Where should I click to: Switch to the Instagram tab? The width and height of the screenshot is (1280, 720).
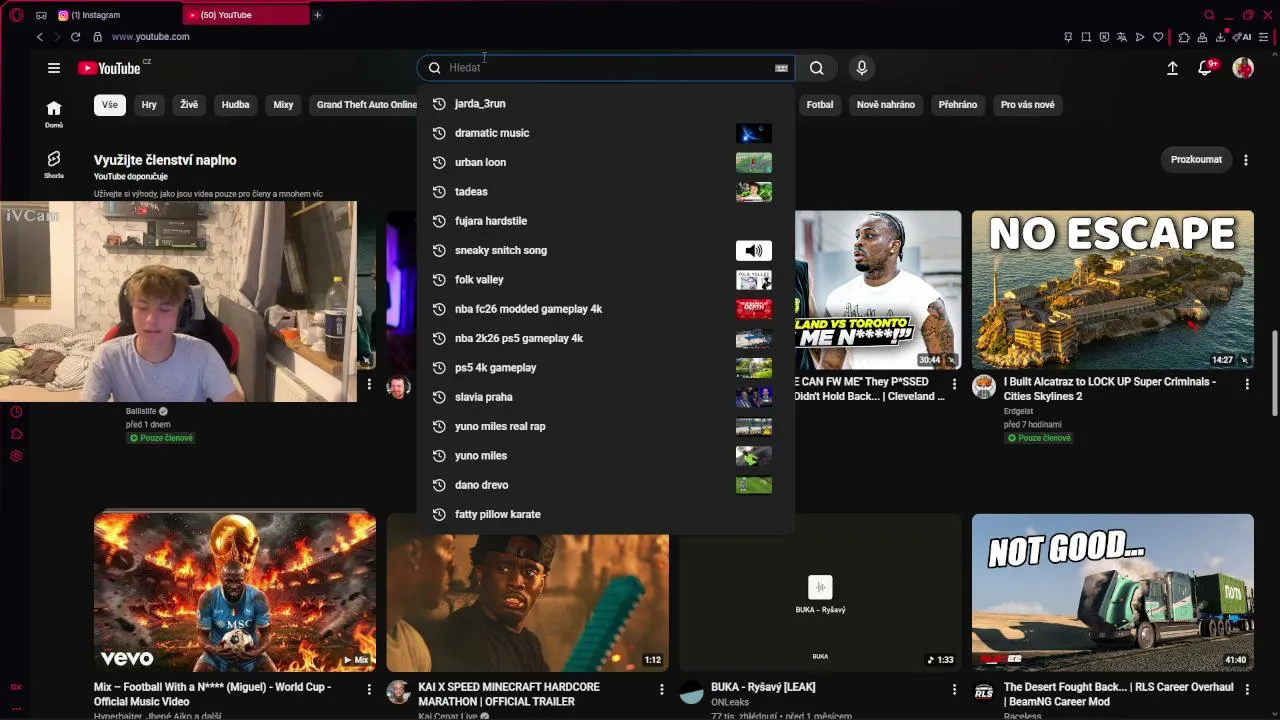pos(118,15)
